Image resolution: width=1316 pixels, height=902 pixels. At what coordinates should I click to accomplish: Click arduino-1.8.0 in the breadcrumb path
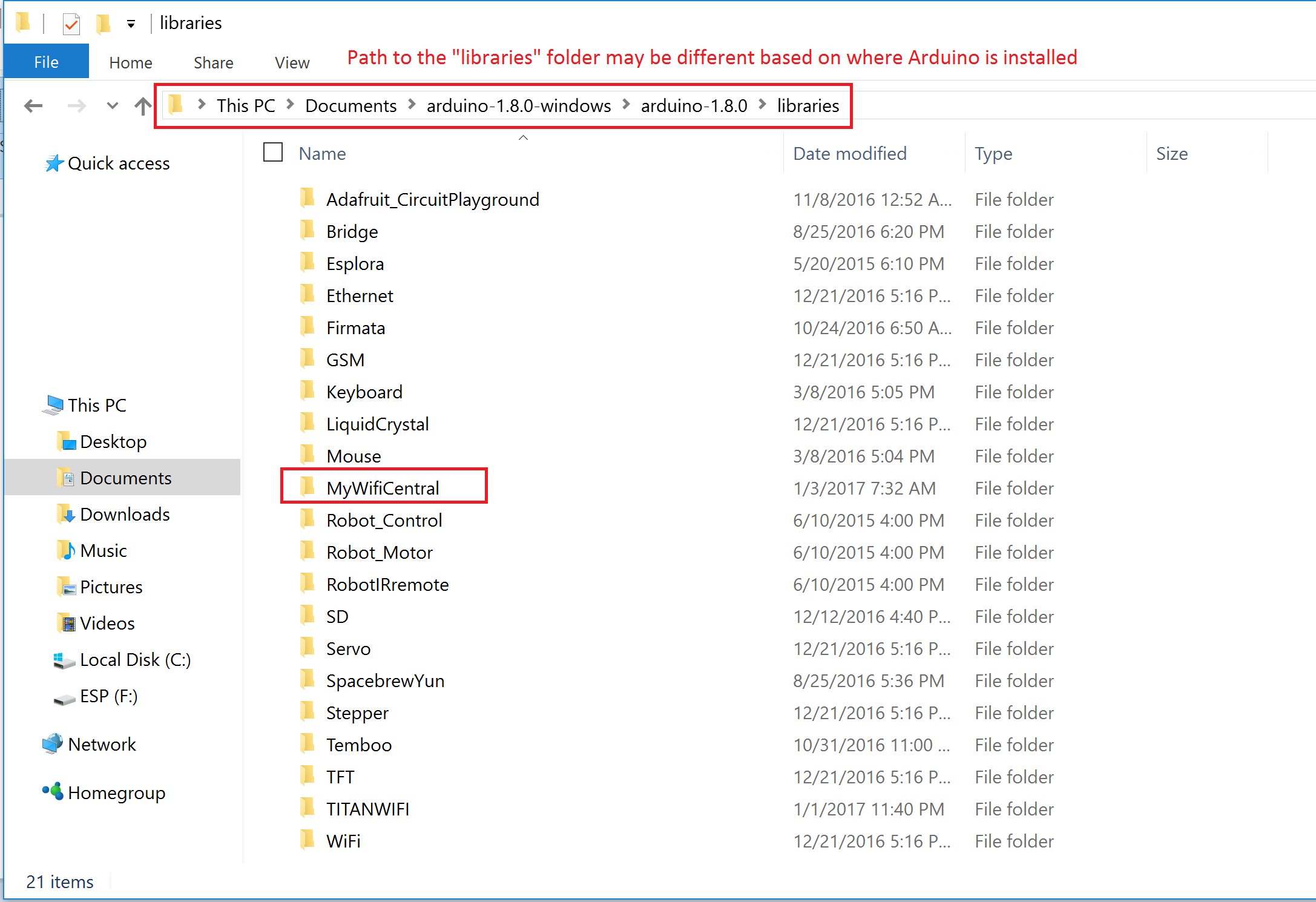[694, 105]
